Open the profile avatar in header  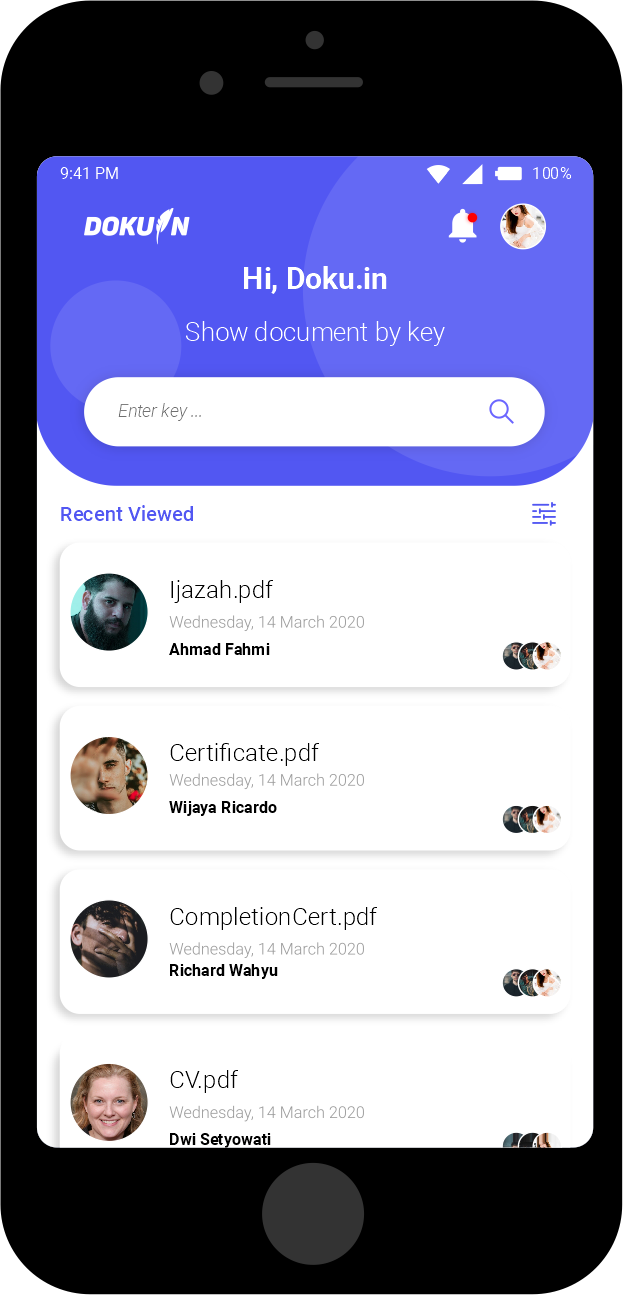click(x=523, y=226)
